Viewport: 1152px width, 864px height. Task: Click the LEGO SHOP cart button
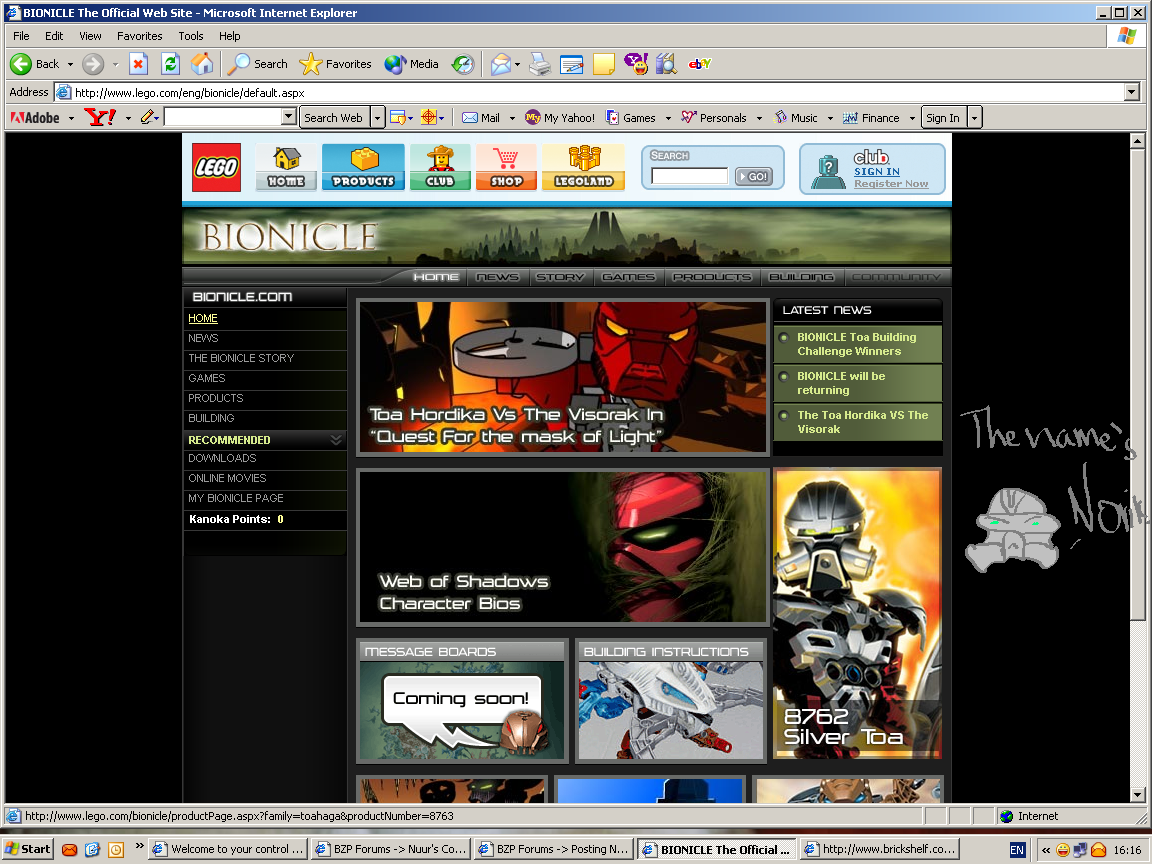pyautogui.click(x=505, y=168)
